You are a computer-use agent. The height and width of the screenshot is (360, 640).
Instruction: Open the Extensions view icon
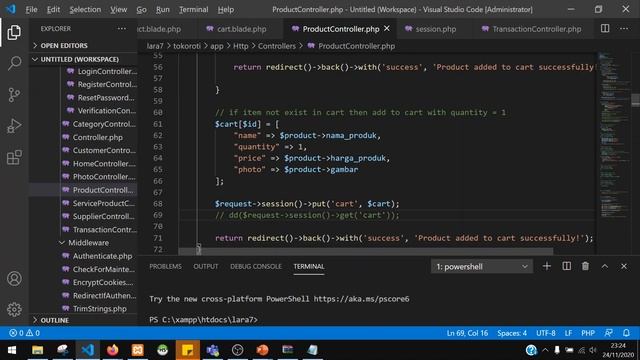click(x=14, y=157)
